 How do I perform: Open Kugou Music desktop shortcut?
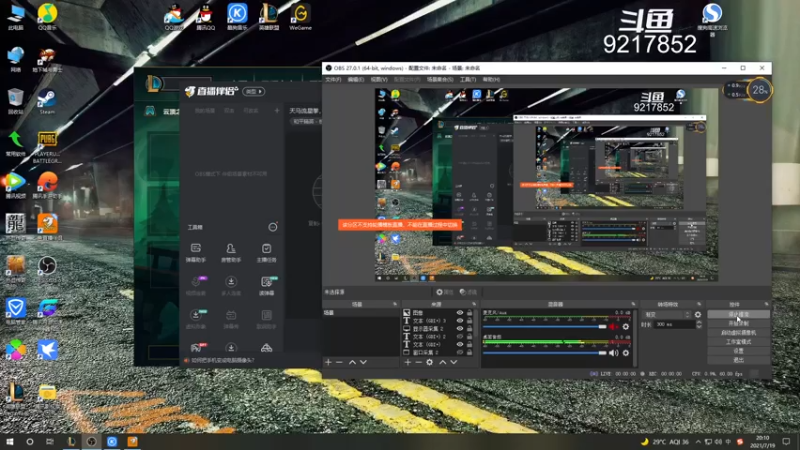tap(237, 17)
